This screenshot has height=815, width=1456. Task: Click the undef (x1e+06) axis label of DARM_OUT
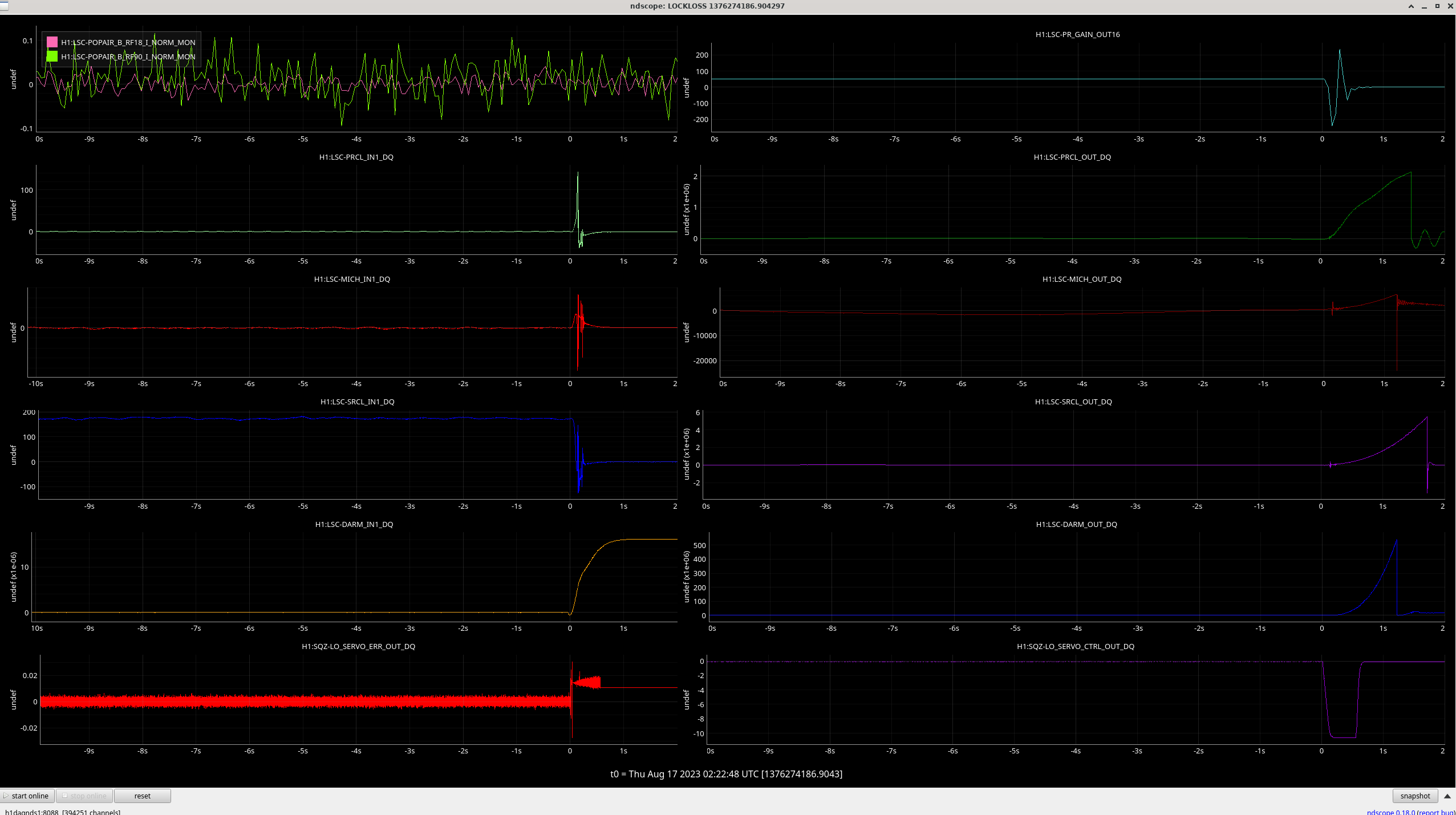click(x=686, y=577)
